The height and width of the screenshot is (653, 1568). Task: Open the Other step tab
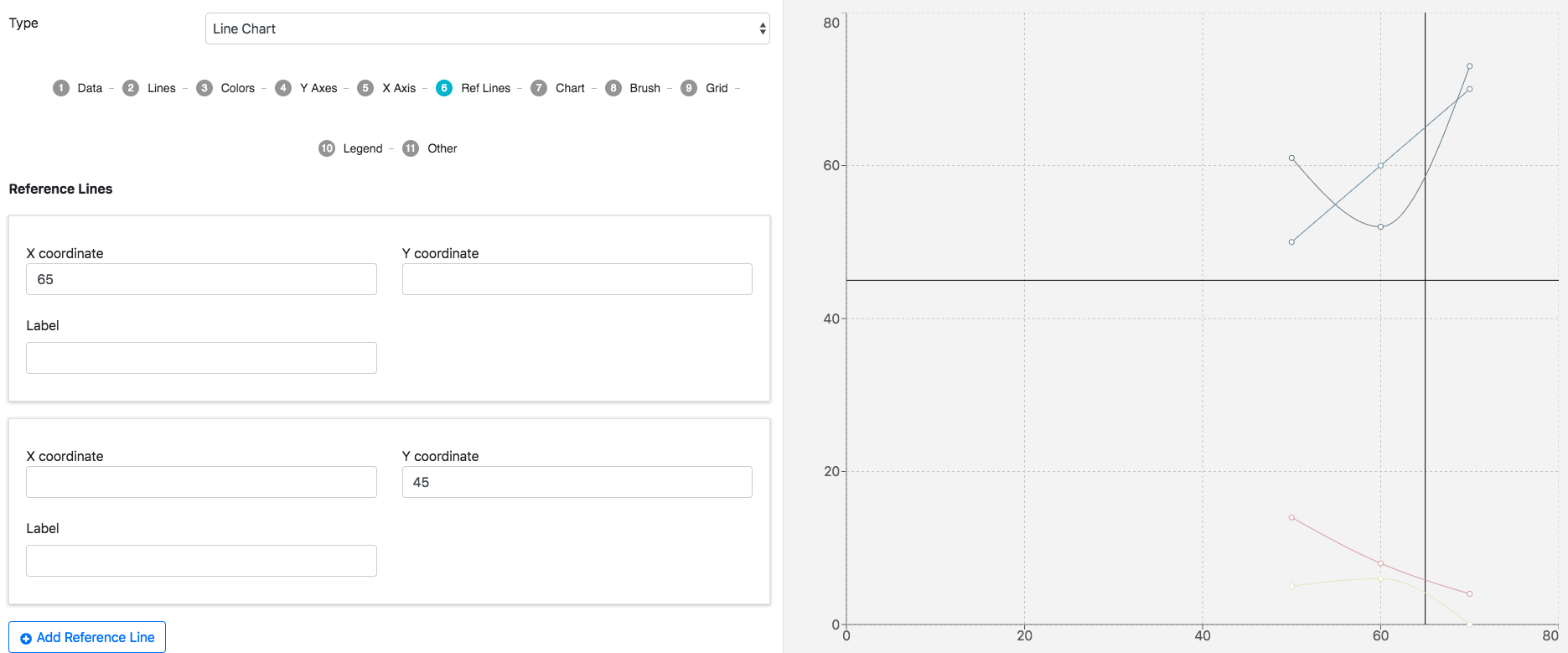[442, 148]
